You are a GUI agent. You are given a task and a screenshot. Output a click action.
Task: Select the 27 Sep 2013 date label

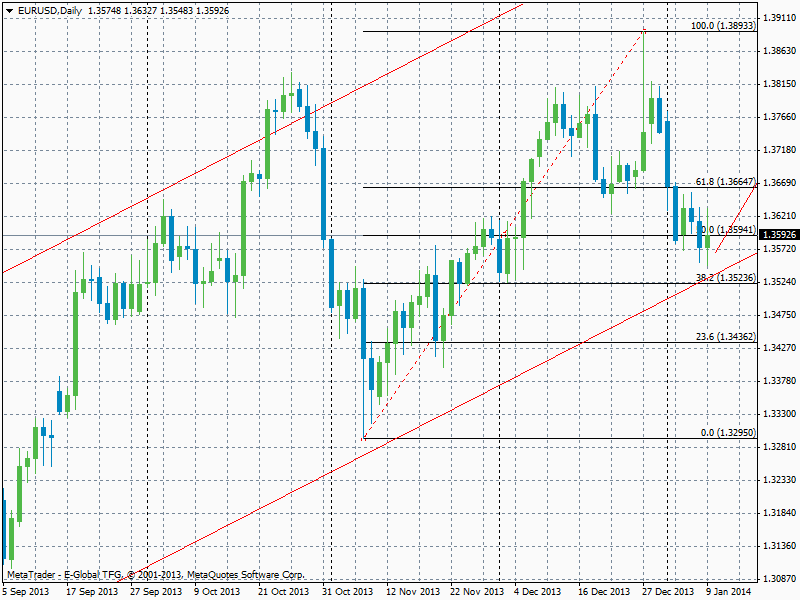[156, 591]
